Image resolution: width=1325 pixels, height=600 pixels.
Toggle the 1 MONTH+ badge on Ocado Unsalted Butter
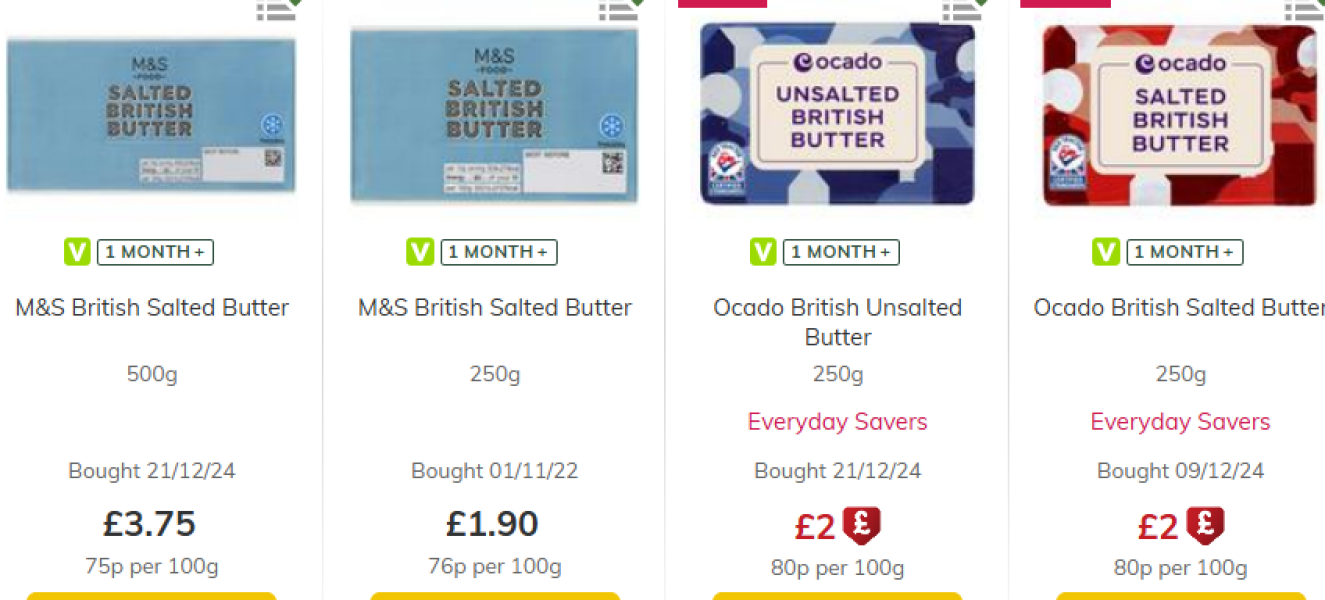click(841, 252)
